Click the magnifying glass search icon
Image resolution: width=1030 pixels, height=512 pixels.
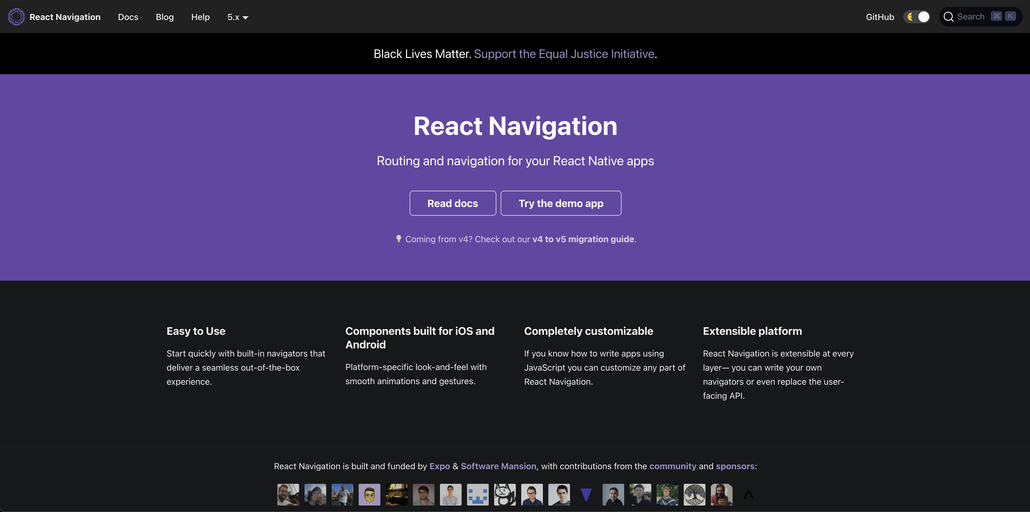[949, 17]
